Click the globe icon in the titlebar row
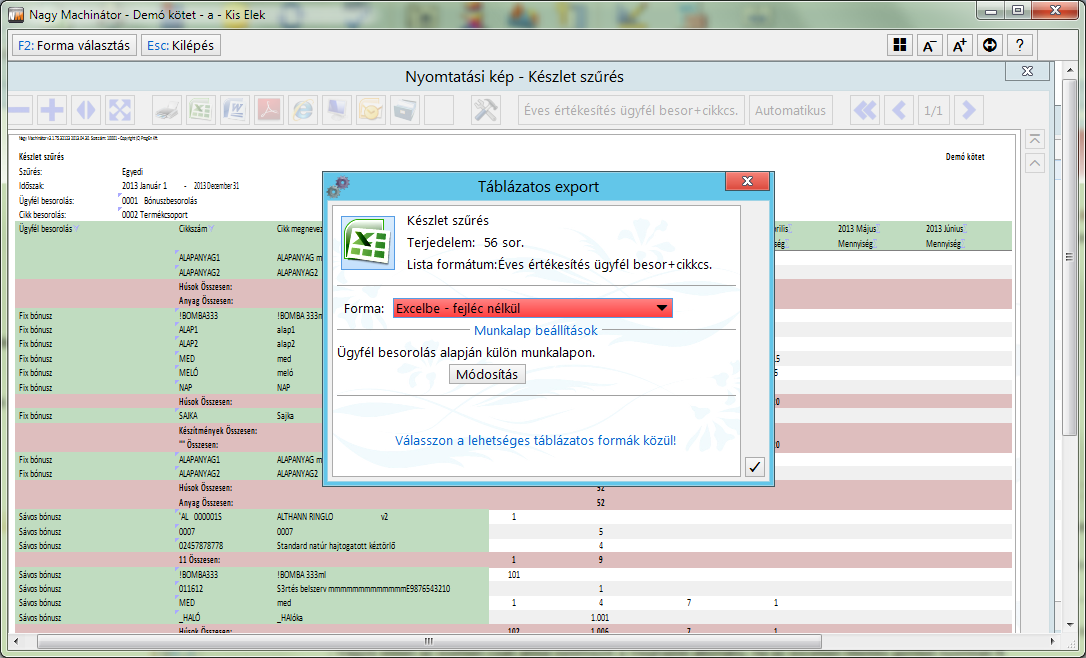This screenshot has height=658, width=1086. (x=989, y=44)
